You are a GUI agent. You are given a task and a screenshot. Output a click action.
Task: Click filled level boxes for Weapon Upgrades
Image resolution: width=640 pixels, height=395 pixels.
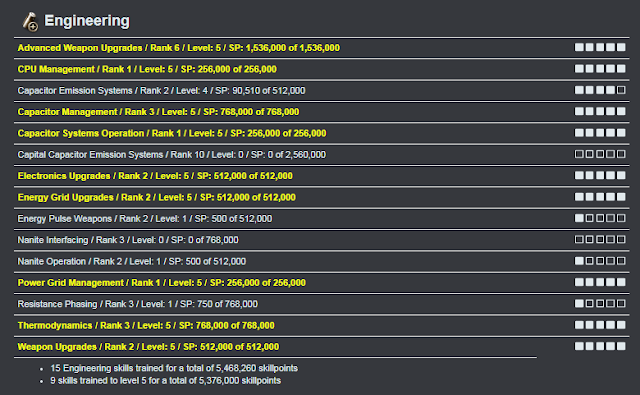[x=600, y=346]
